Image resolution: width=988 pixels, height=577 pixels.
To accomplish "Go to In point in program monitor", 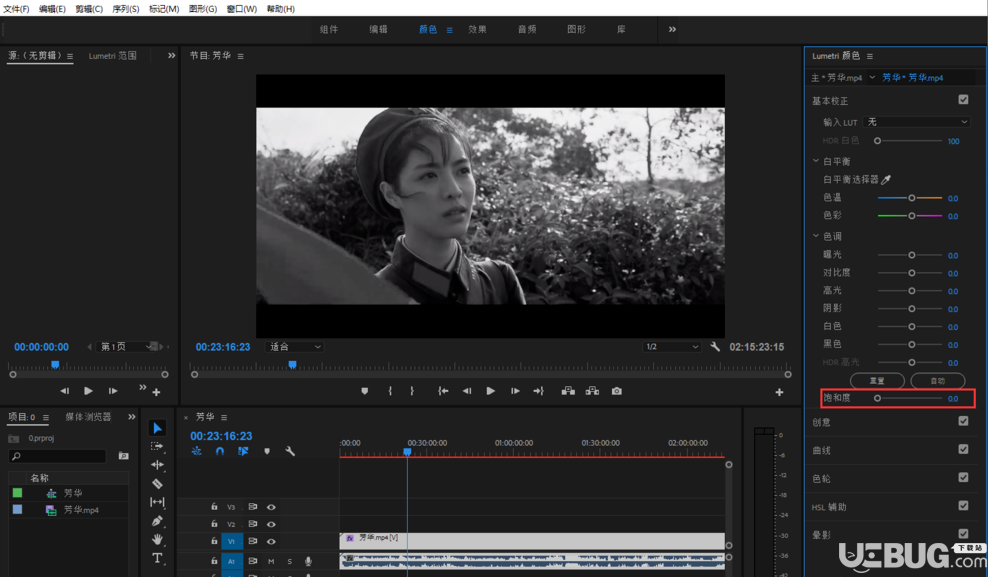I will (444, 391).
